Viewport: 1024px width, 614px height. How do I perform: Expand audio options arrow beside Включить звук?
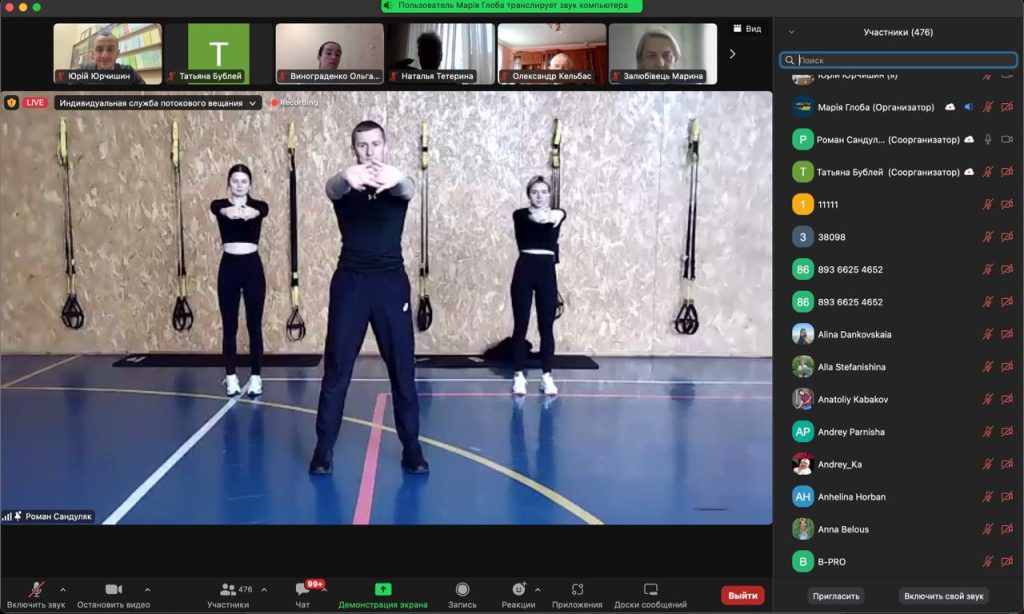point(63,589)
